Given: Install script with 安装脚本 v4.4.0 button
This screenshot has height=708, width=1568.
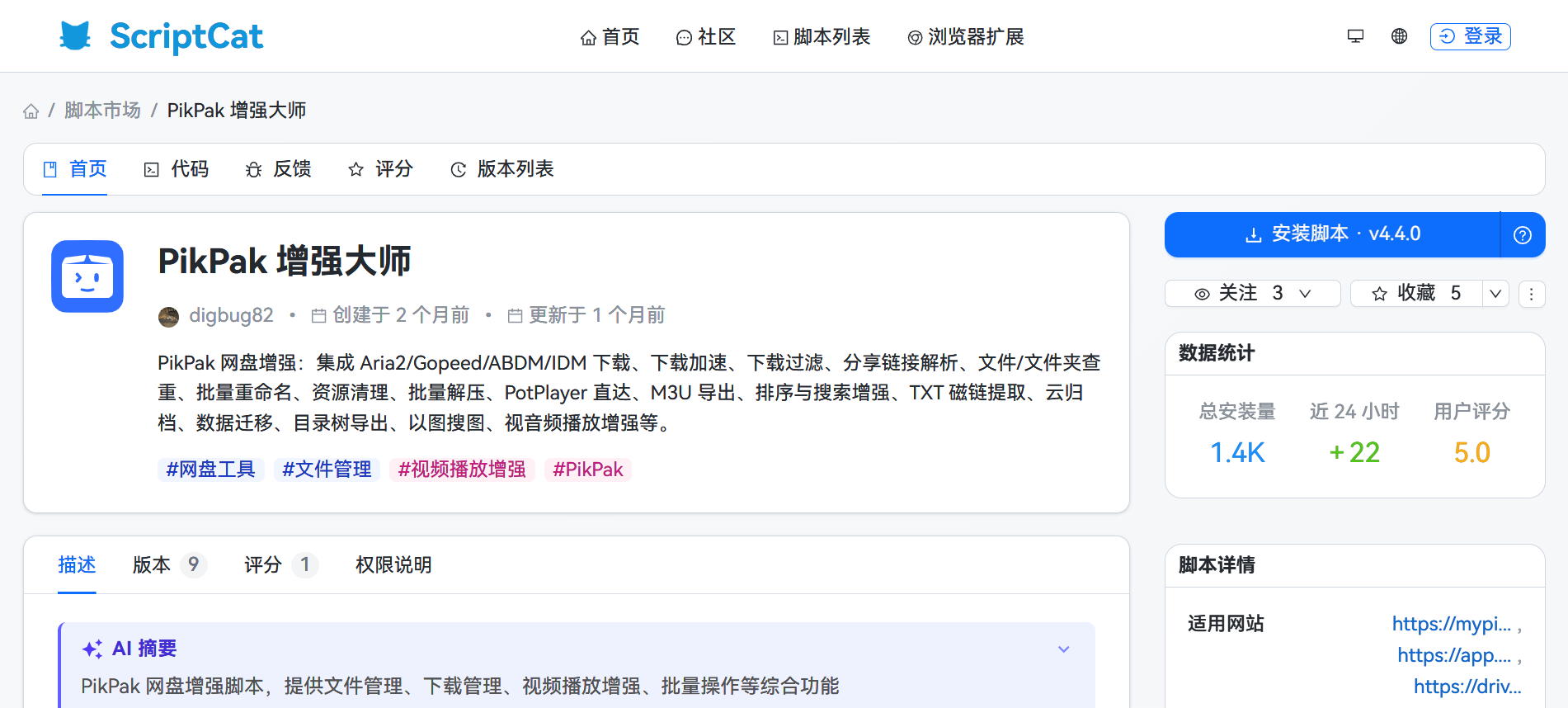Looking at the screenshot, I should click(1332, 235).
